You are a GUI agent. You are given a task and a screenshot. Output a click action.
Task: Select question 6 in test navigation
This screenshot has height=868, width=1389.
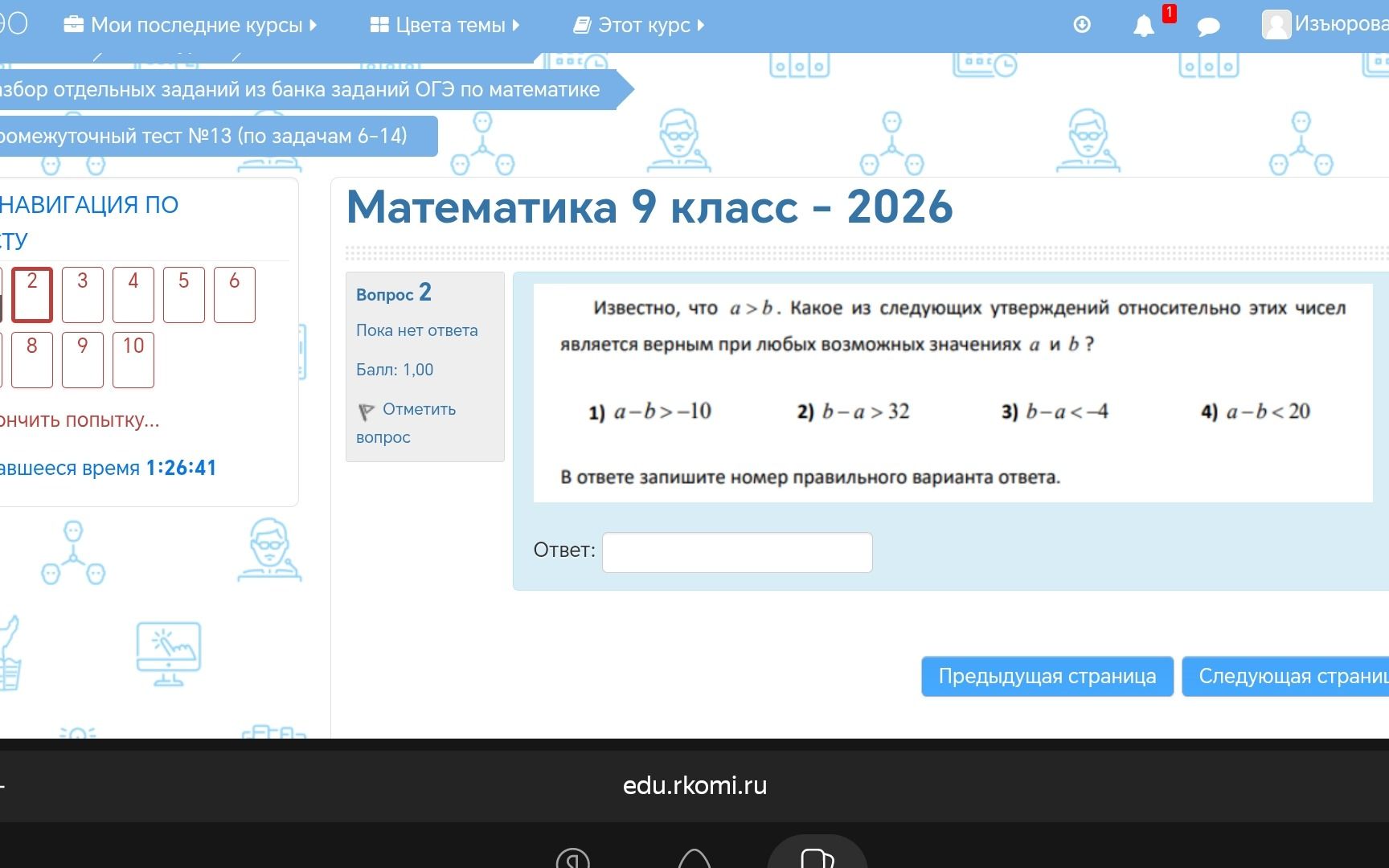(x=235, y=295)
